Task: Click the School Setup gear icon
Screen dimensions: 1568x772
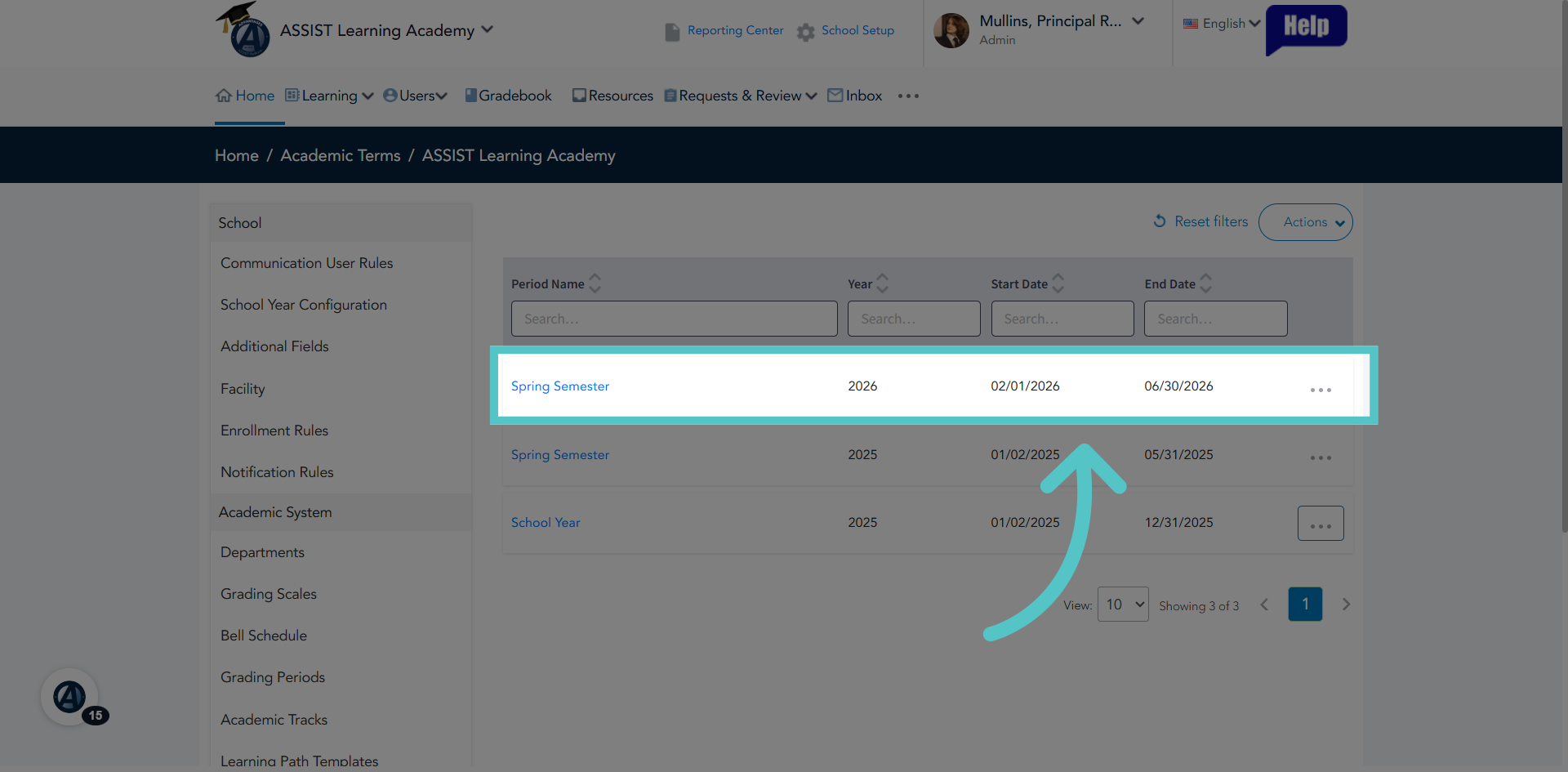Action: point(806,32)
